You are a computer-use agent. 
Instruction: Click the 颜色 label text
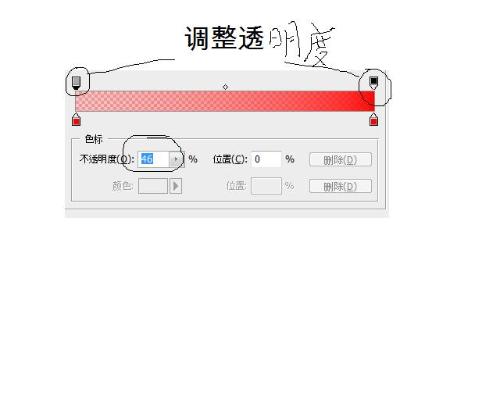(123, 186)
